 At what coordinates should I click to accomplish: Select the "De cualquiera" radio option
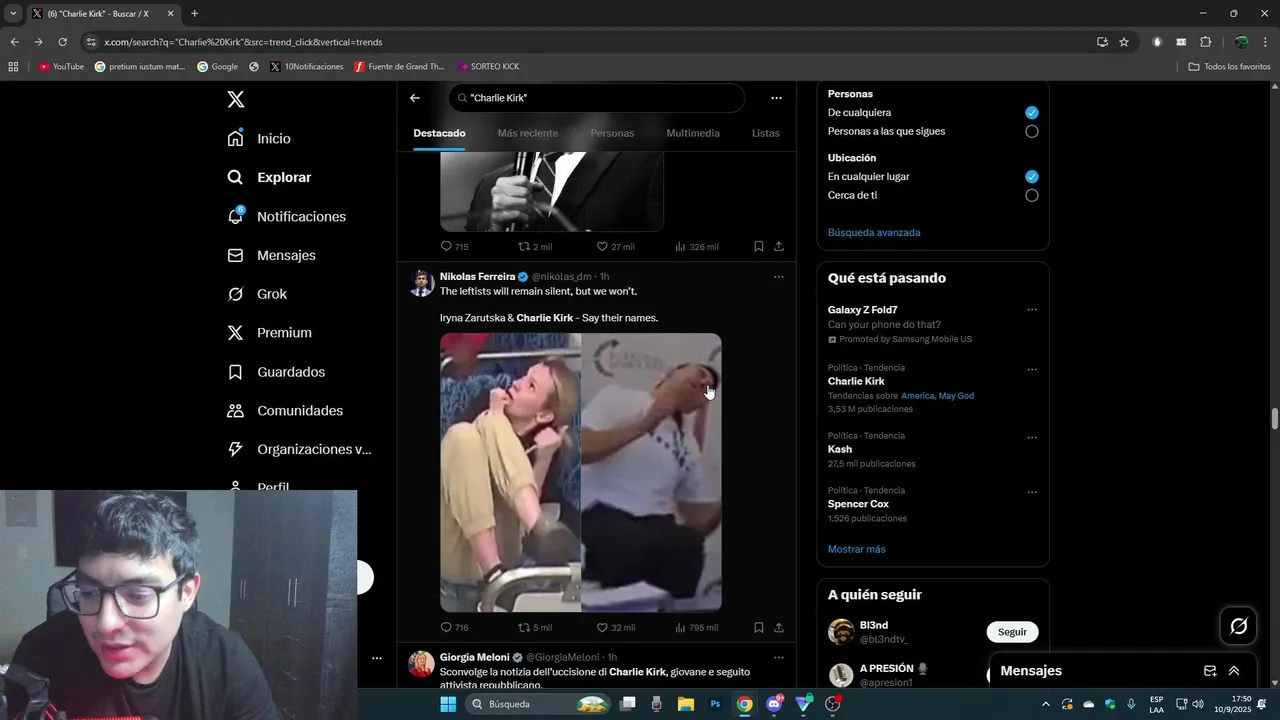coord(1032,113)
